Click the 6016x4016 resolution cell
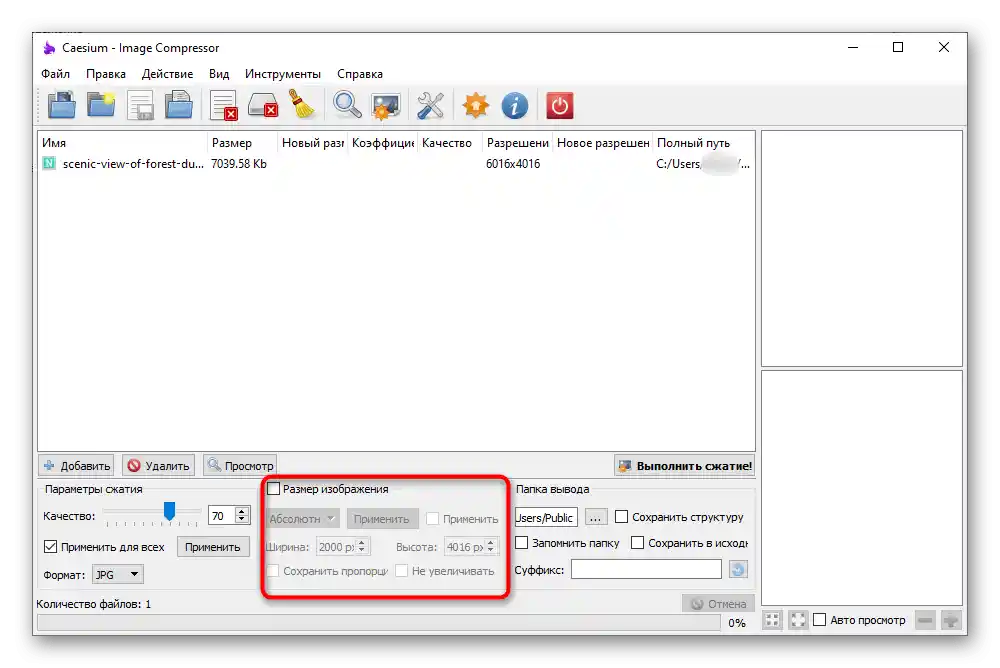The height and width of the screenshot is (668, 1000). [x=513, y=164]
